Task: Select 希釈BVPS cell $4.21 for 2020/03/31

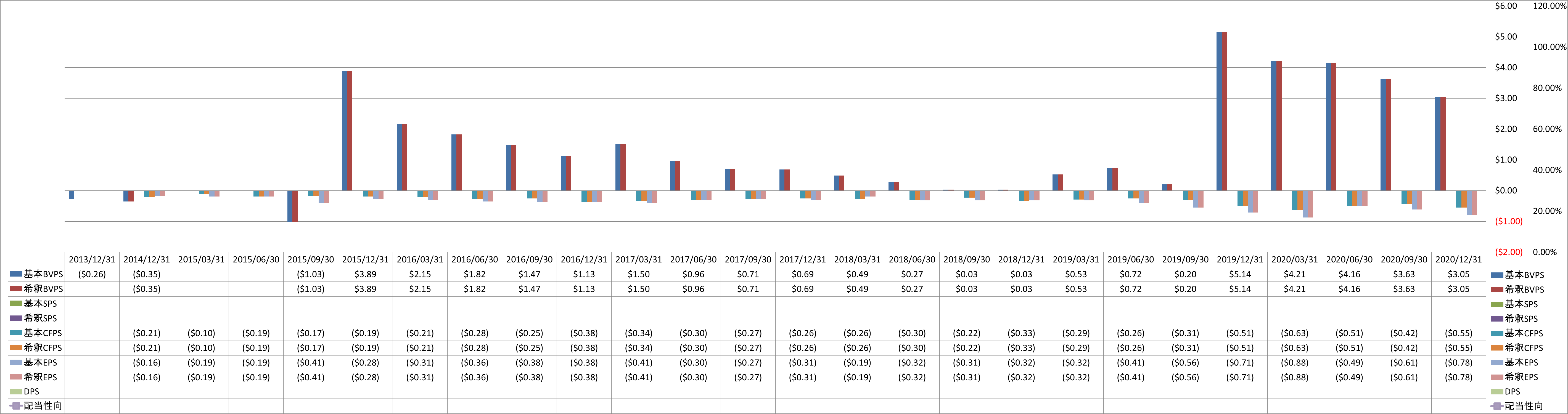Action: point(1295,289)
